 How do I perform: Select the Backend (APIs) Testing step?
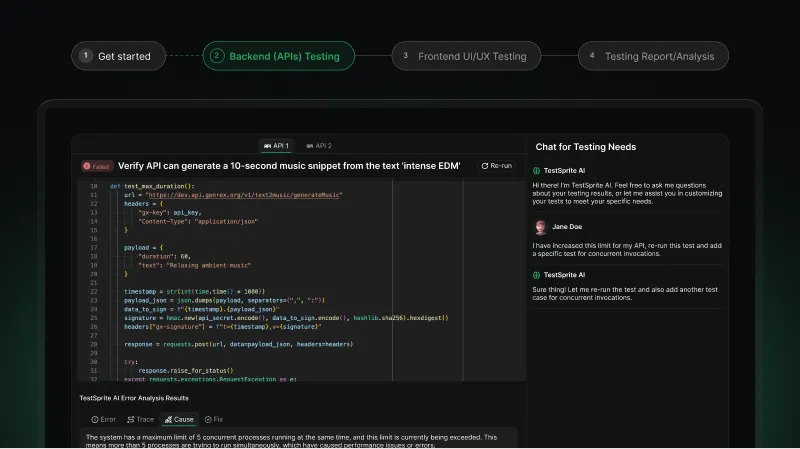279,56
